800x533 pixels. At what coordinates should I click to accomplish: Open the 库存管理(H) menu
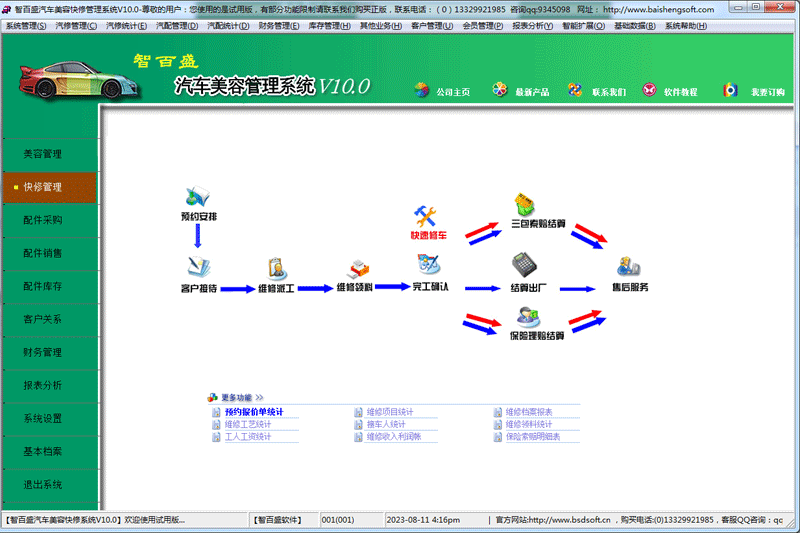click(x=330, y=26)
